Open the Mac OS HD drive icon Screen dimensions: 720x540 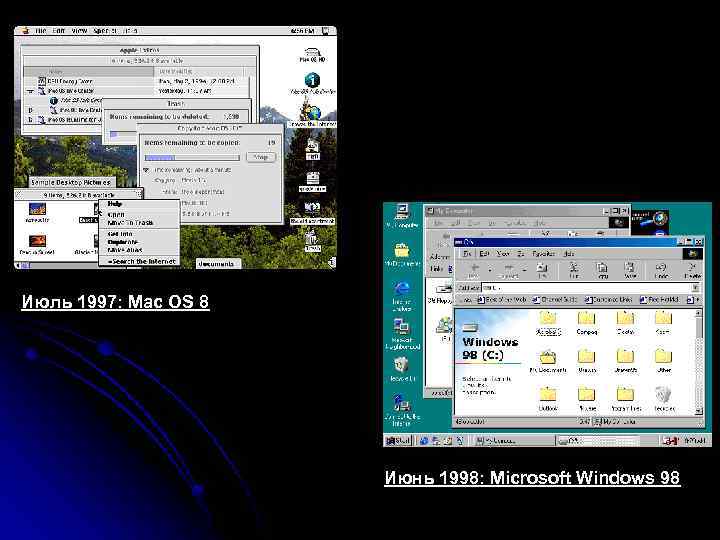coord(313,54)
